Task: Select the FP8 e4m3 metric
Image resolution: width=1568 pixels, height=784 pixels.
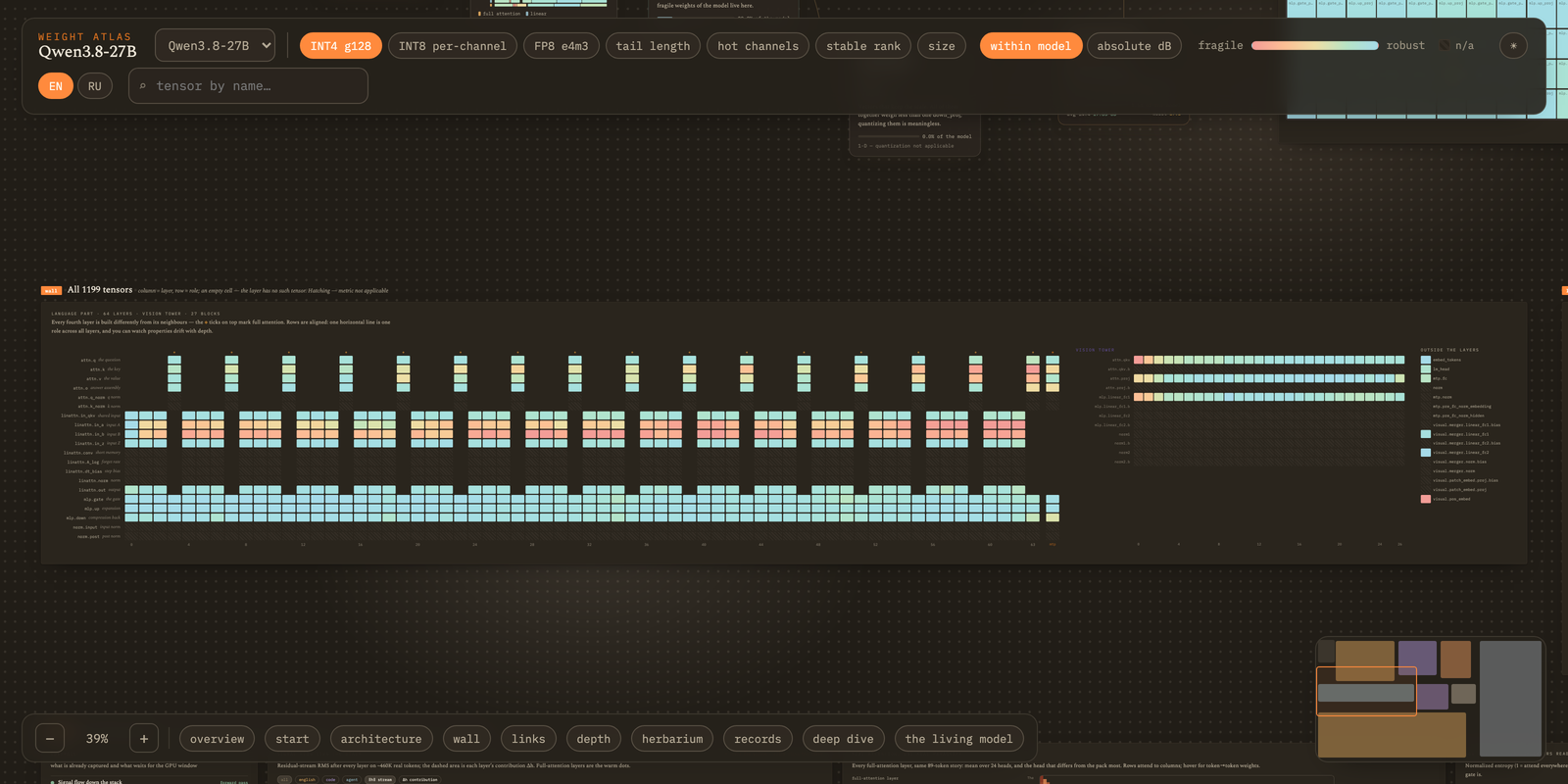Action: (x=562, y=46)
